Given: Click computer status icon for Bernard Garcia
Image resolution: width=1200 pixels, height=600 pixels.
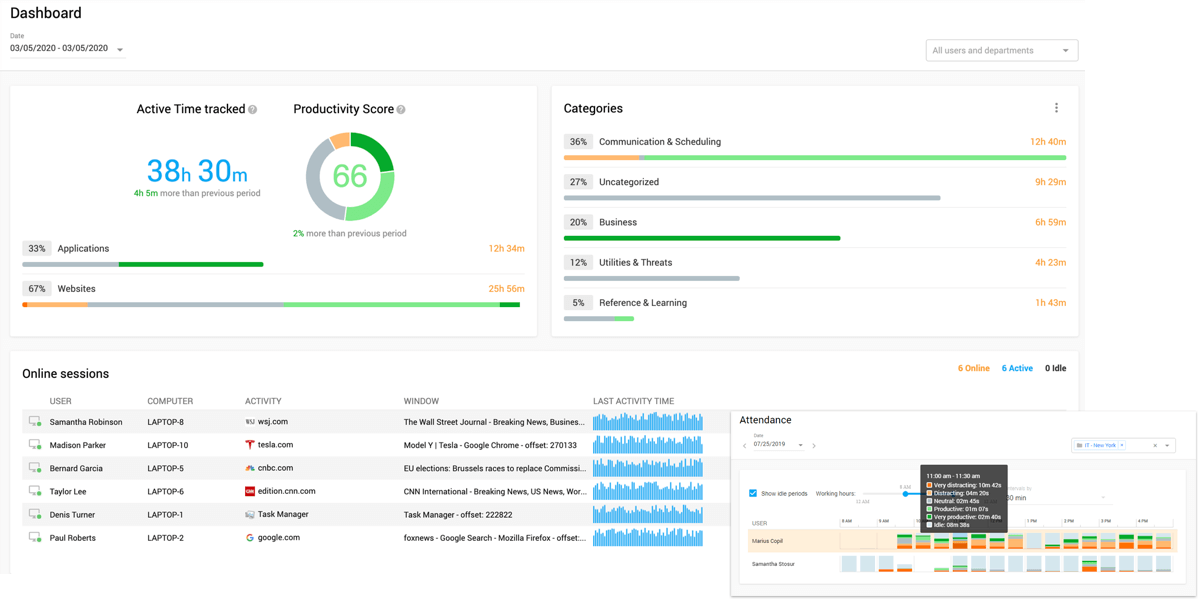Looking at the screenshot, I should tap(35, 468).
